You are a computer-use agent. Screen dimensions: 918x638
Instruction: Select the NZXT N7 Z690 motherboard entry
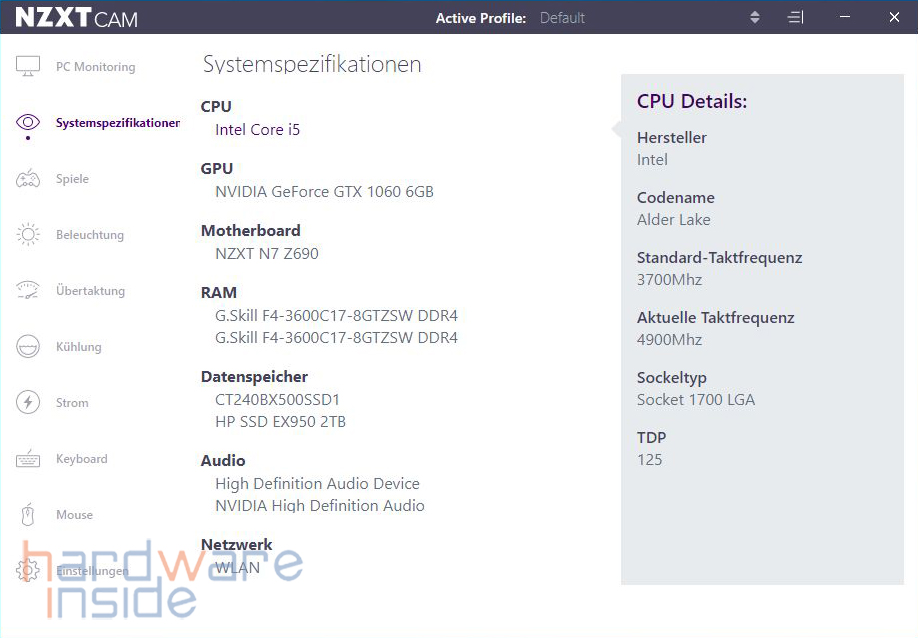pyautogui.click(x=267, y=254)
